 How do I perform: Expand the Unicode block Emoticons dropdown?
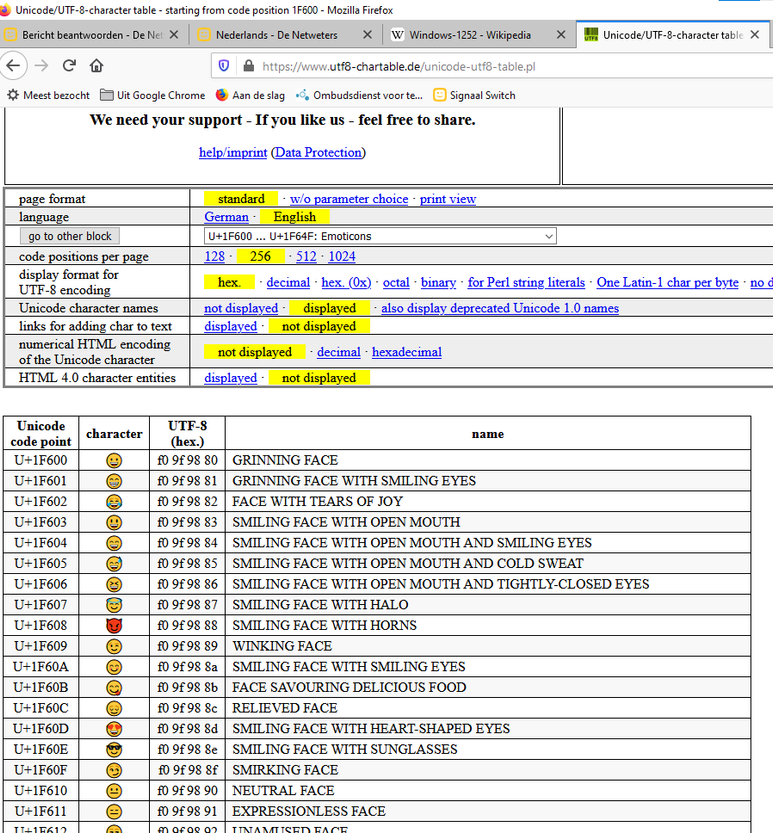pos(379,236)
